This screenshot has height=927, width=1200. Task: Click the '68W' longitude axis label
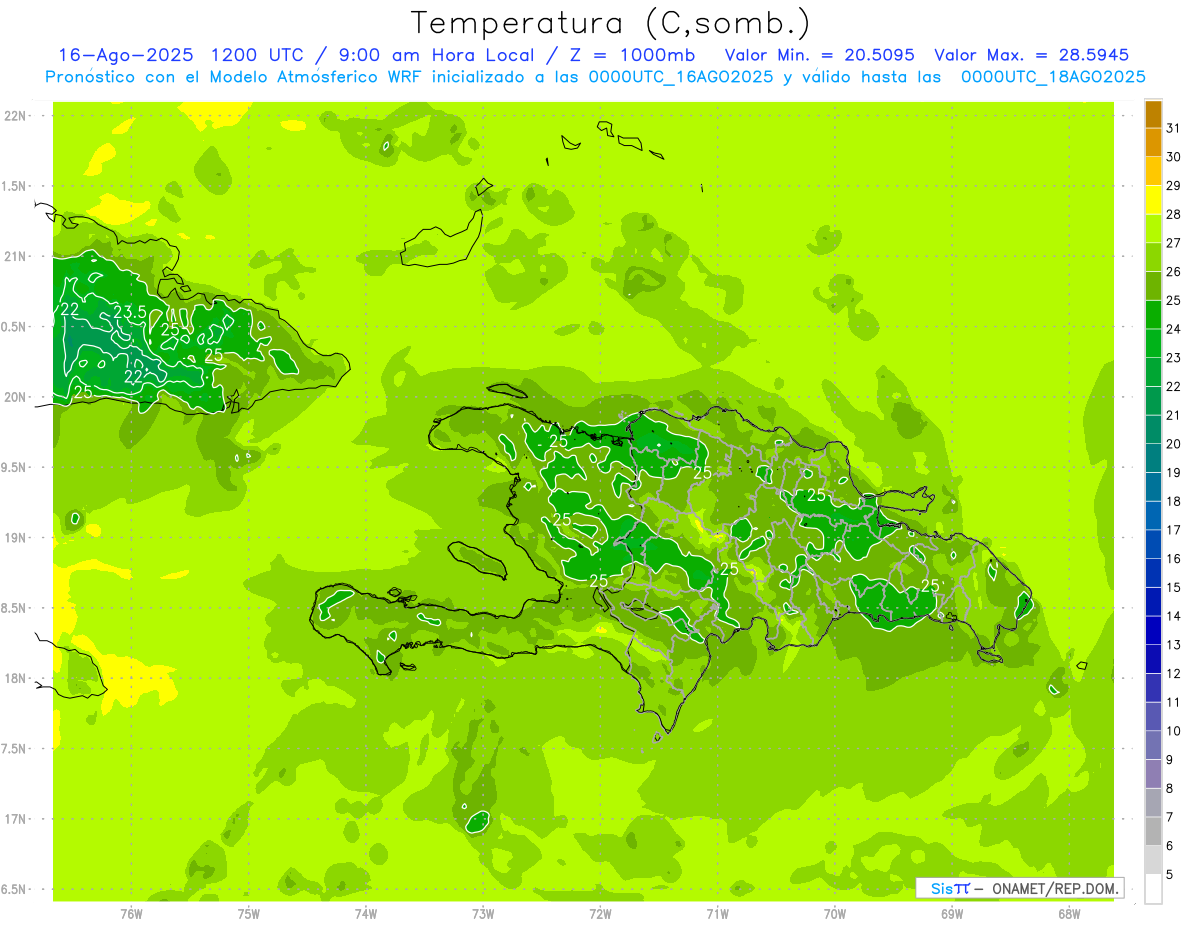(x=1068, y=913)
